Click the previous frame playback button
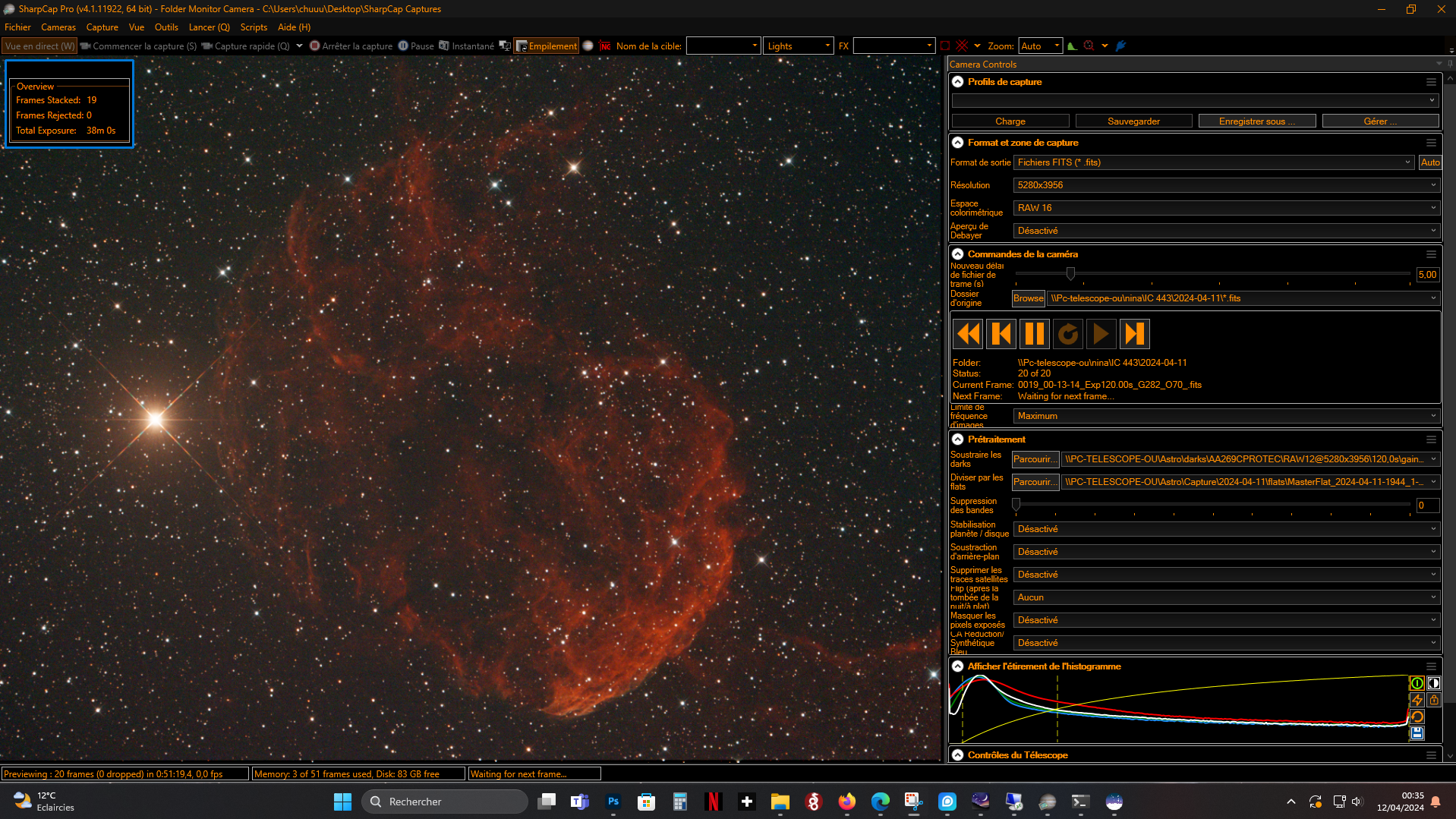 (x=1001, y=334)
